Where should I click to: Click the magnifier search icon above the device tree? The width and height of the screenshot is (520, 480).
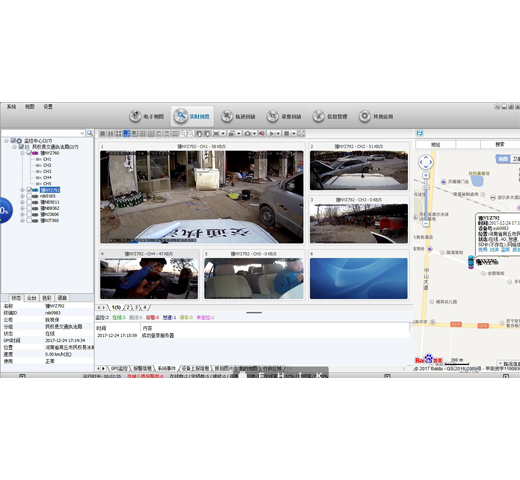coord(90,133)
